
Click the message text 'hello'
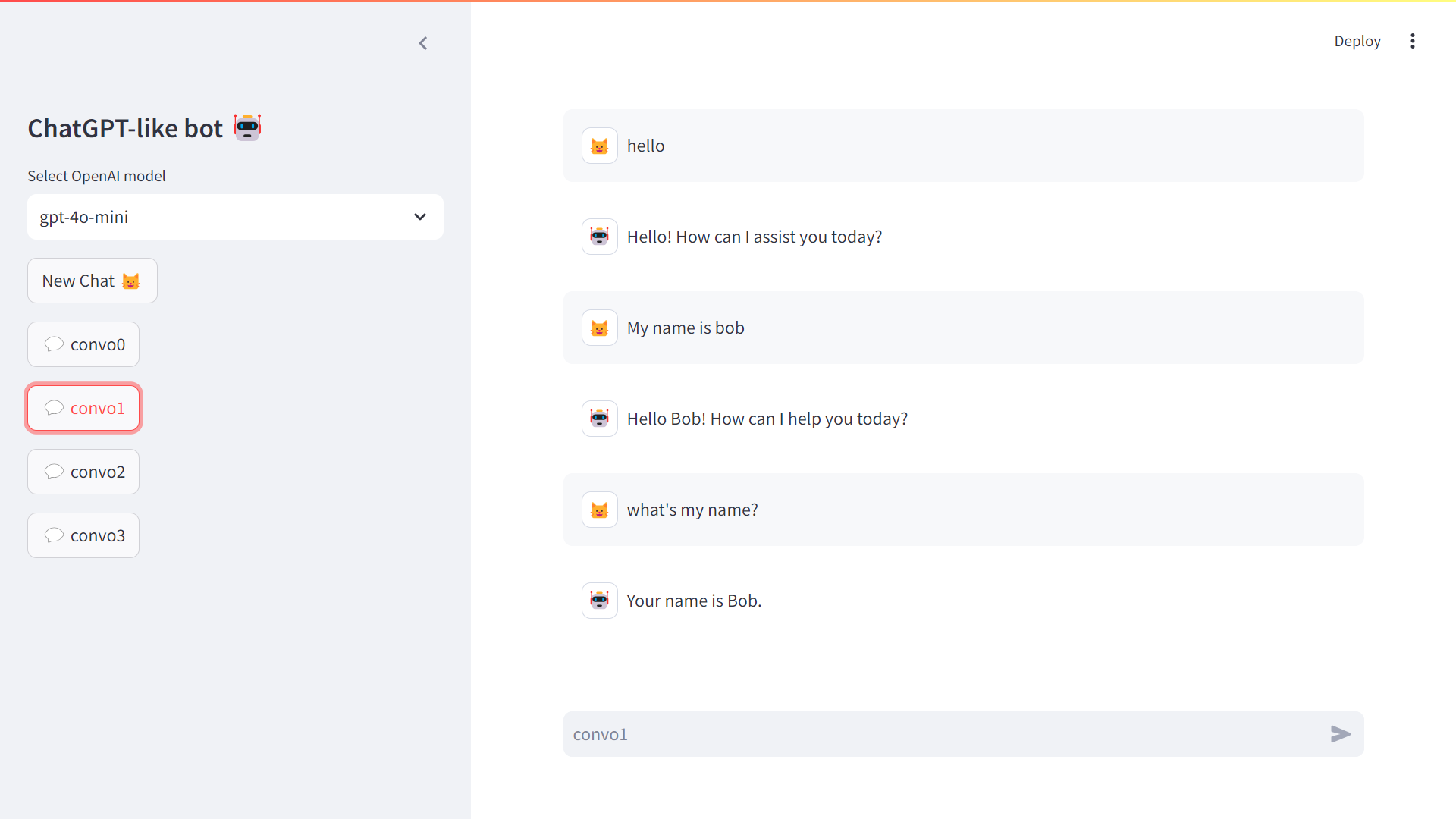click(x=645, y=146)
